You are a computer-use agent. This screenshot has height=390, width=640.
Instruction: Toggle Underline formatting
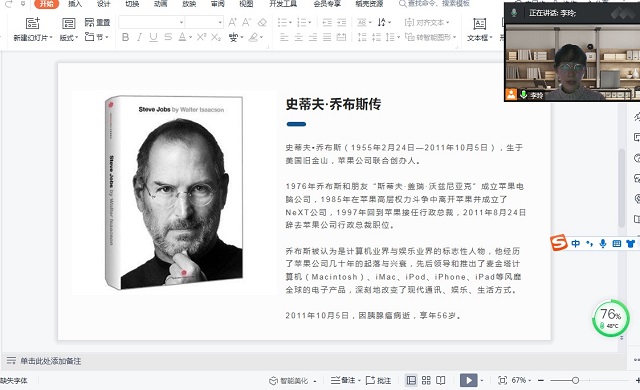tap(153, 38)
